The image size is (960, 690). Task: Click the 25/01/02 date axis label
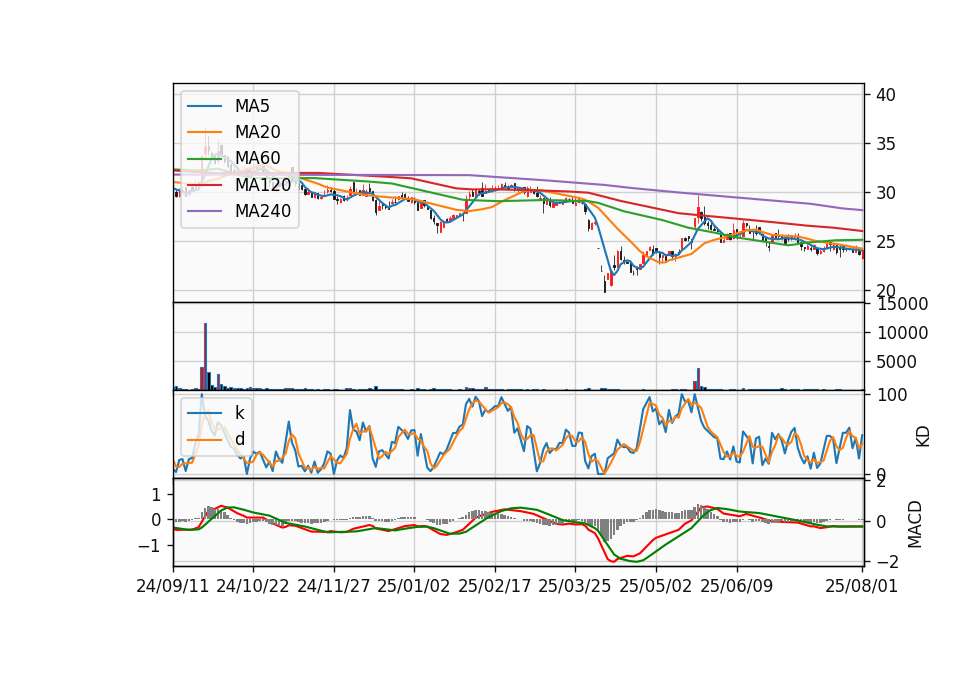click(x=414, y=586)
